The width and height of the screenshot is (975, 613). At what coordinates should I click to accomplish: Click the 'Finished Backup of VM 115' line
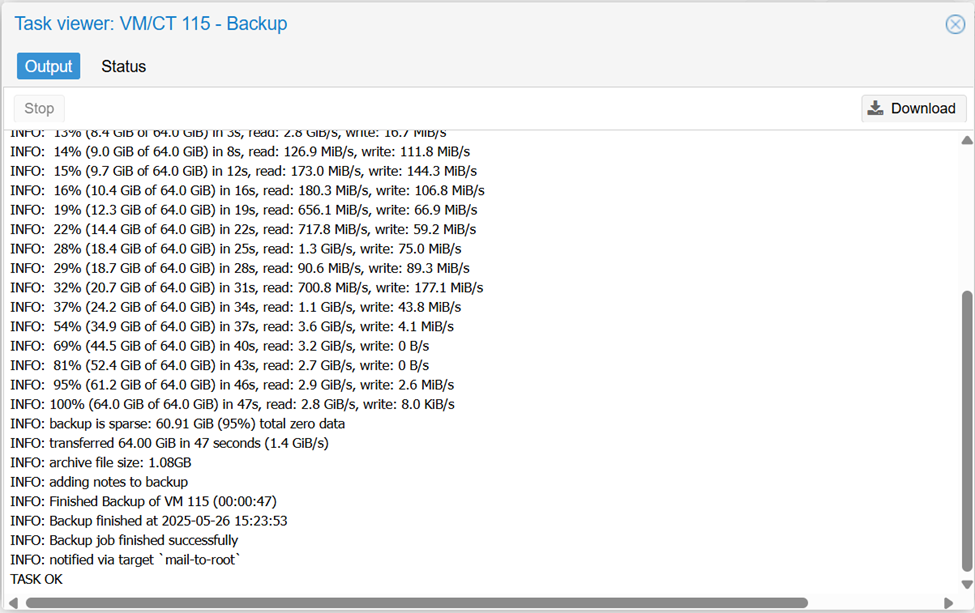point(145,501)
